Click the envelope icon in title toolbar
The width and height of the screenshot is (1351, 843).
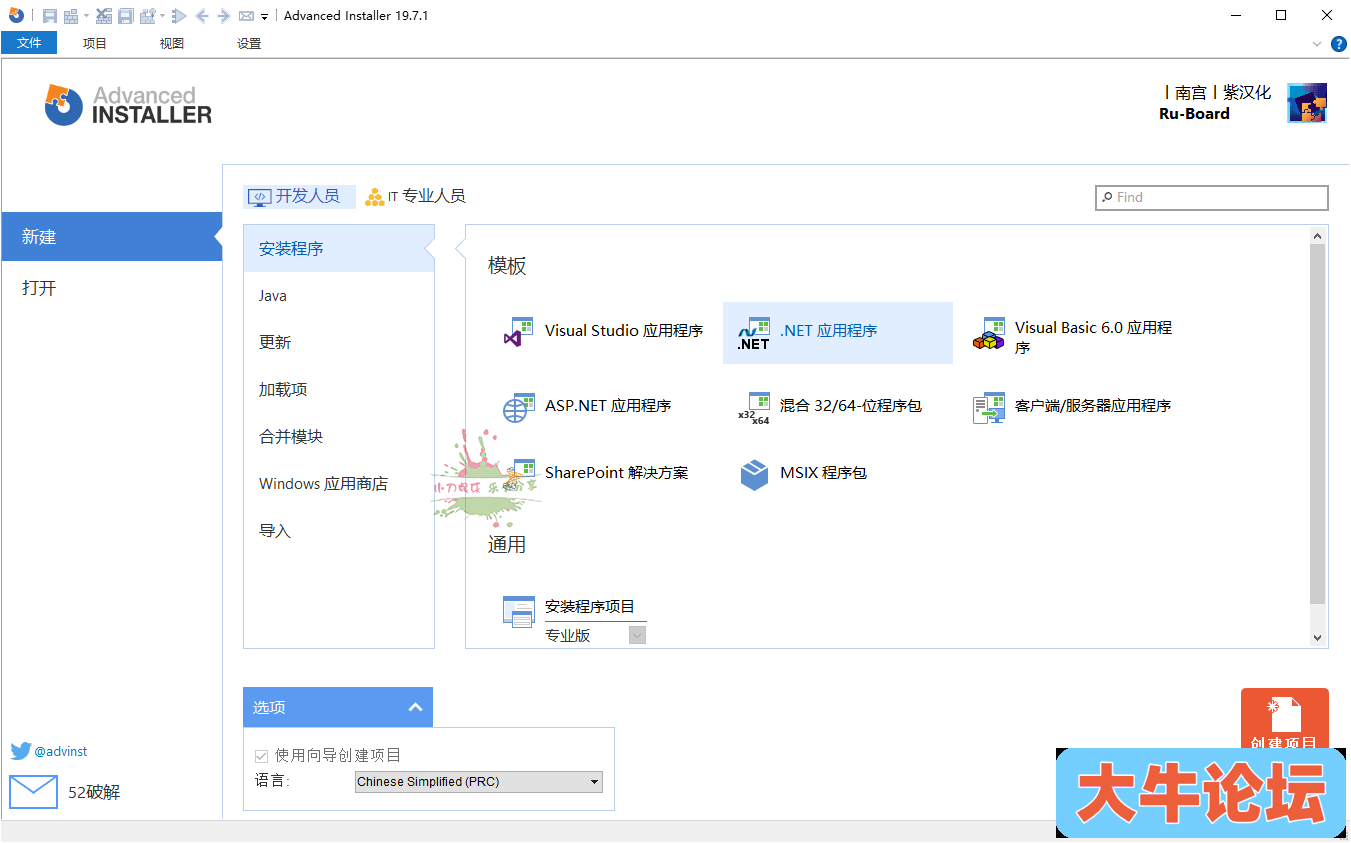(246, 15)
